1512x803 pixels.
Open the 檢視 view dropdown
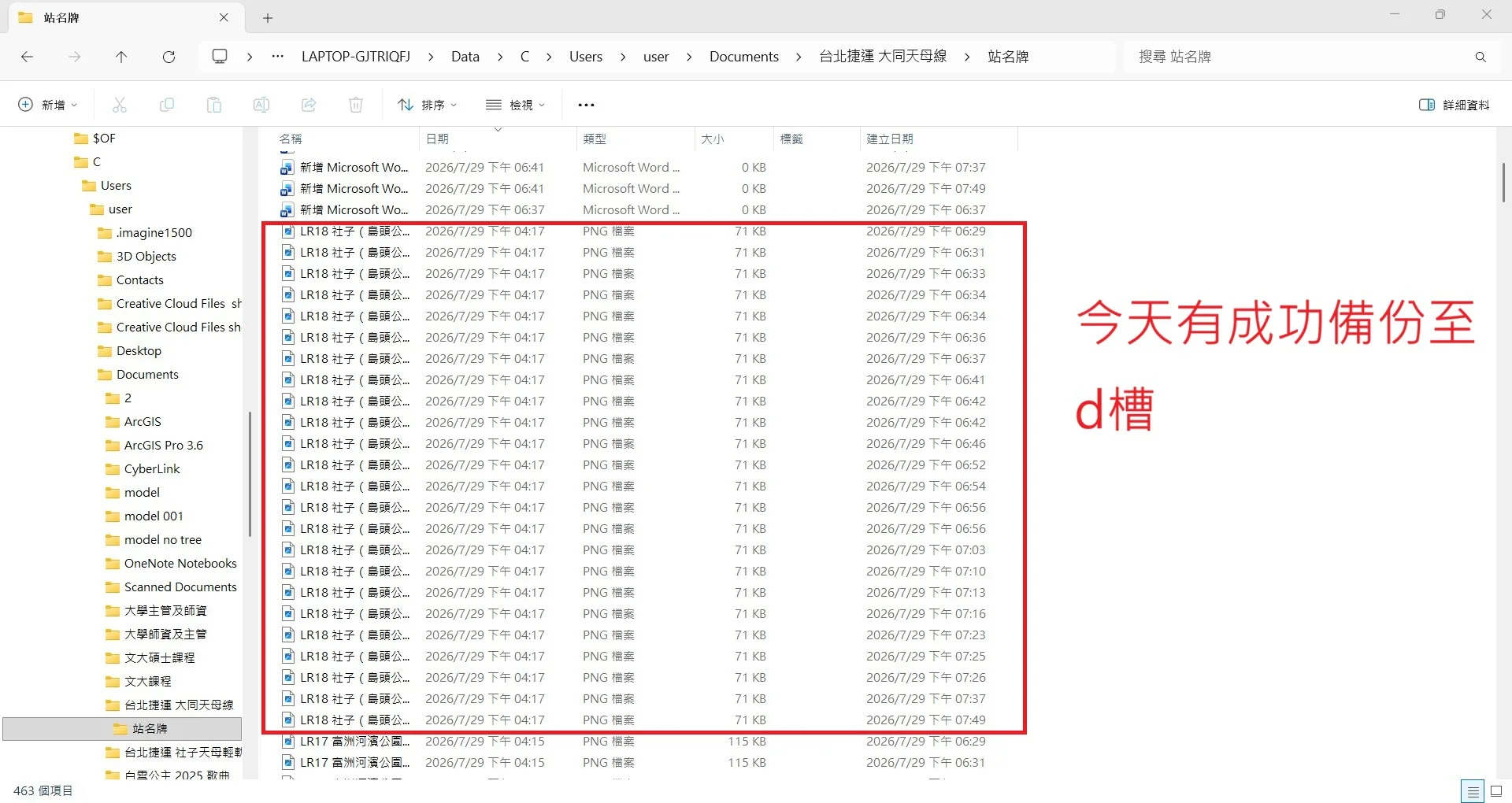516,105
